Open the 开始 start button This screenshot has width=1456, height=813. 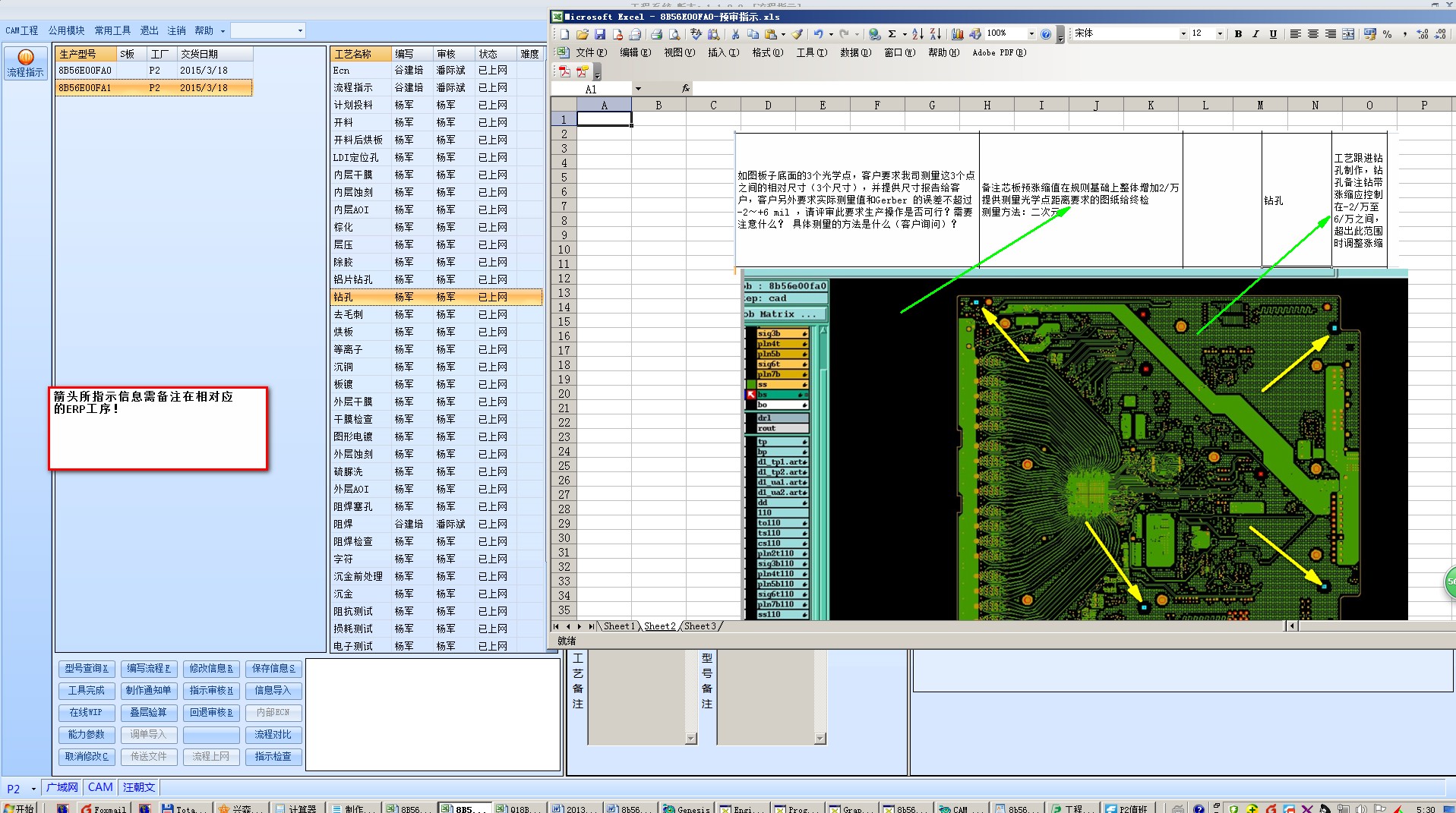[20, 808]
